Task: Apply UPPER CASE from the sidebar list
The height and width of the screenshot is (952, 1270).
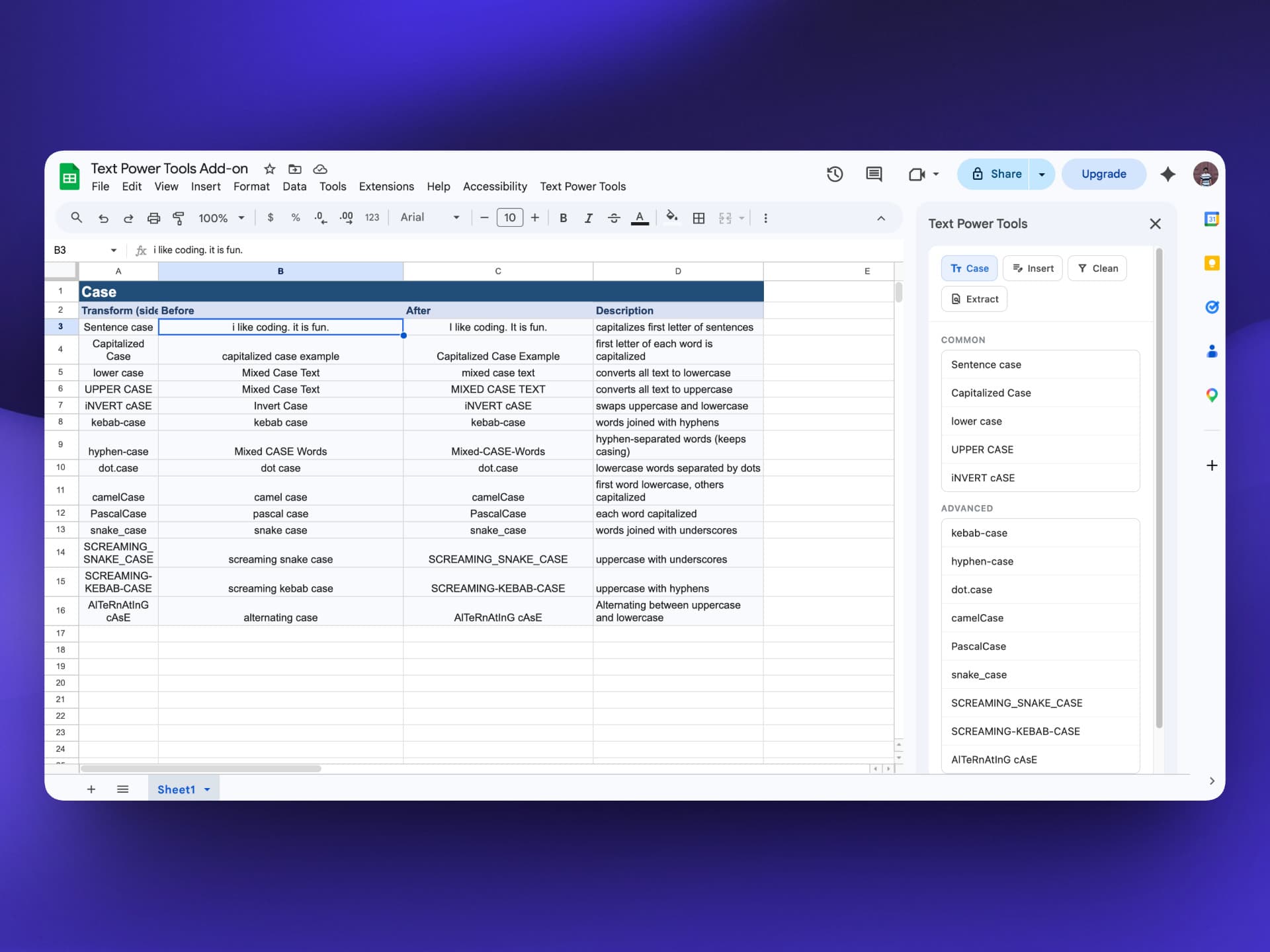Action: pos(1040,450)
